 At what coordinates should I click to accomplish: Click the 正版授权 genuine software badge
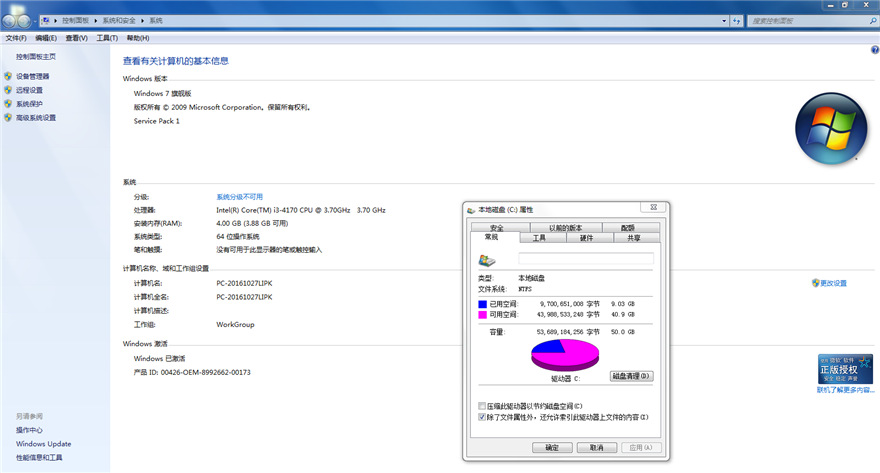(845, 369)
